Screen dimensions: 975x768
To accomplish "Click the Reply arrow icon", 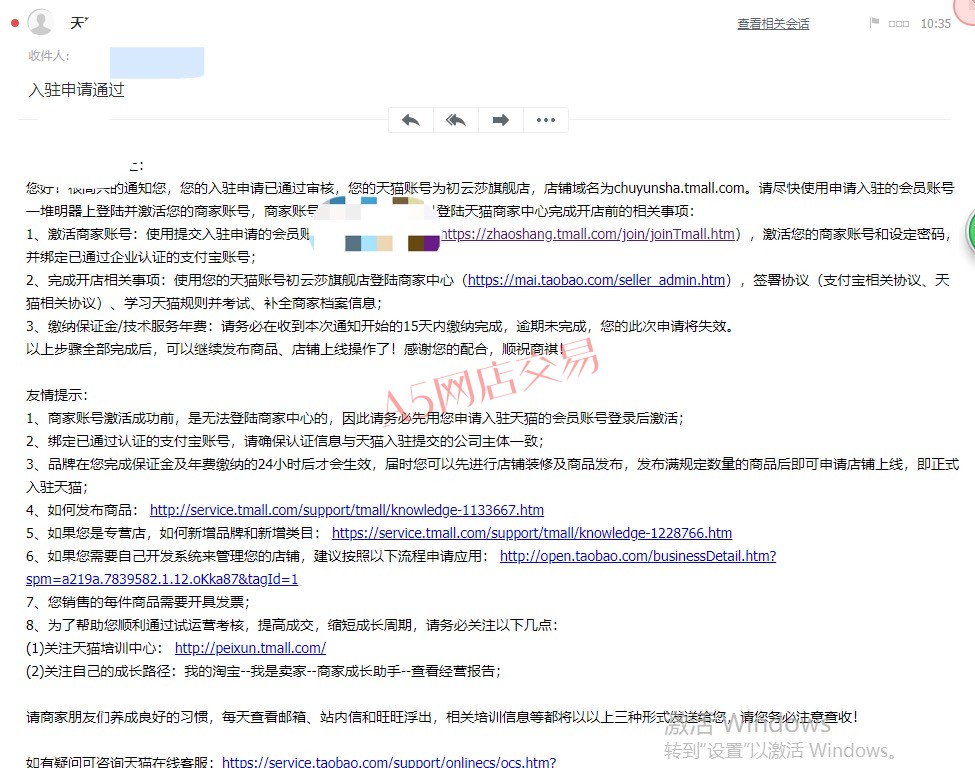I will (x=410, y=120).
